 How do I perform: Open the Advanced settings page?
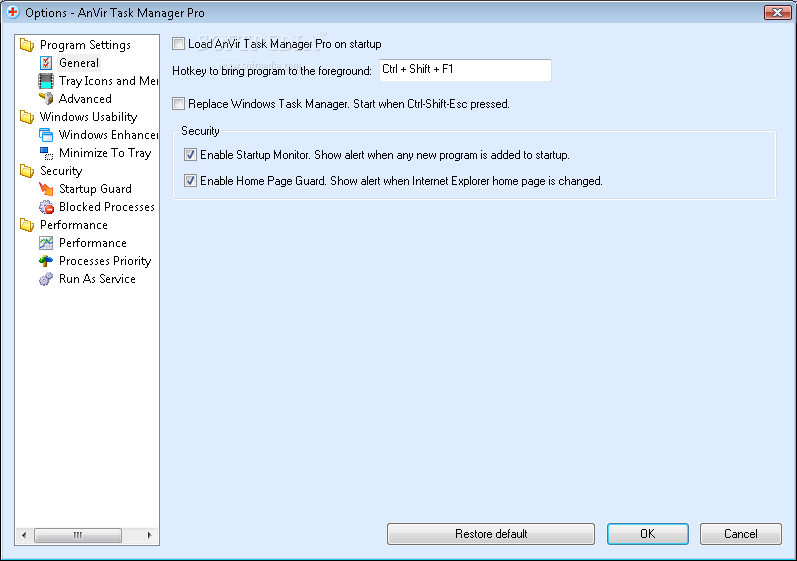click(85, 99)
